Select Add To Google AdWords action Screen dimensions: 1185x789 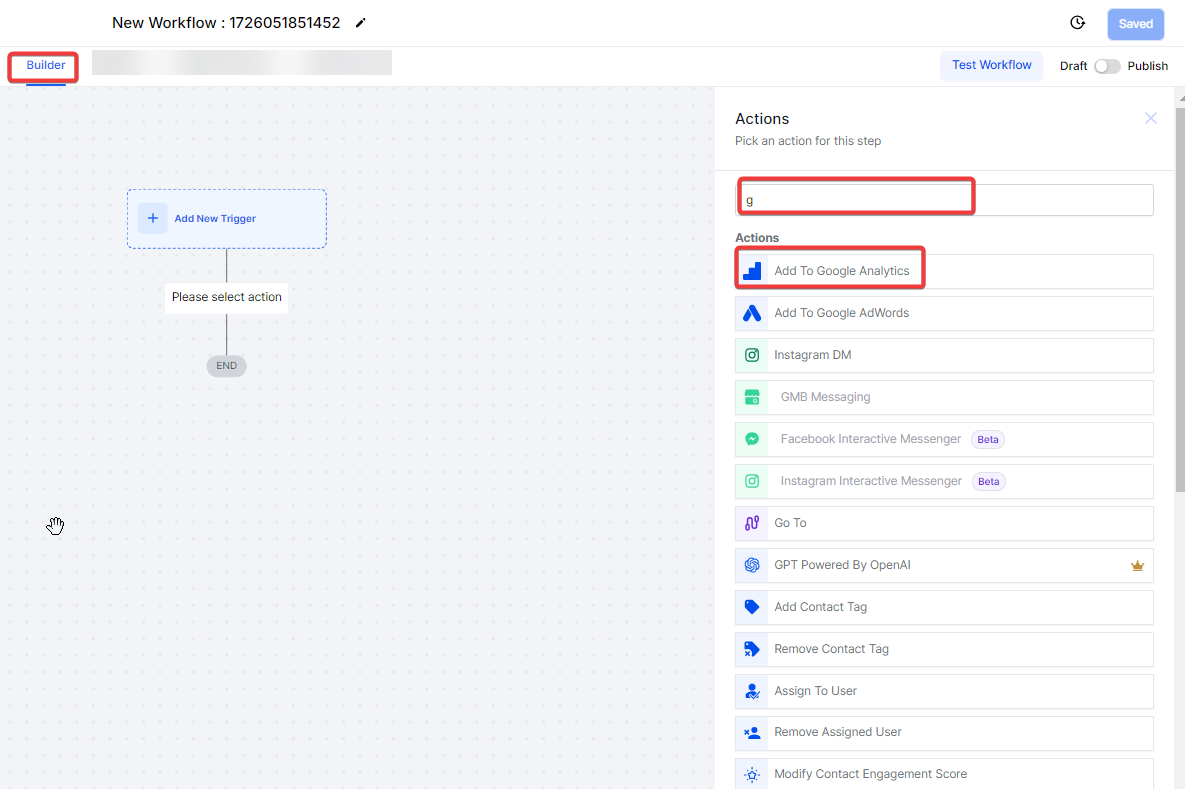coord(944,313)
